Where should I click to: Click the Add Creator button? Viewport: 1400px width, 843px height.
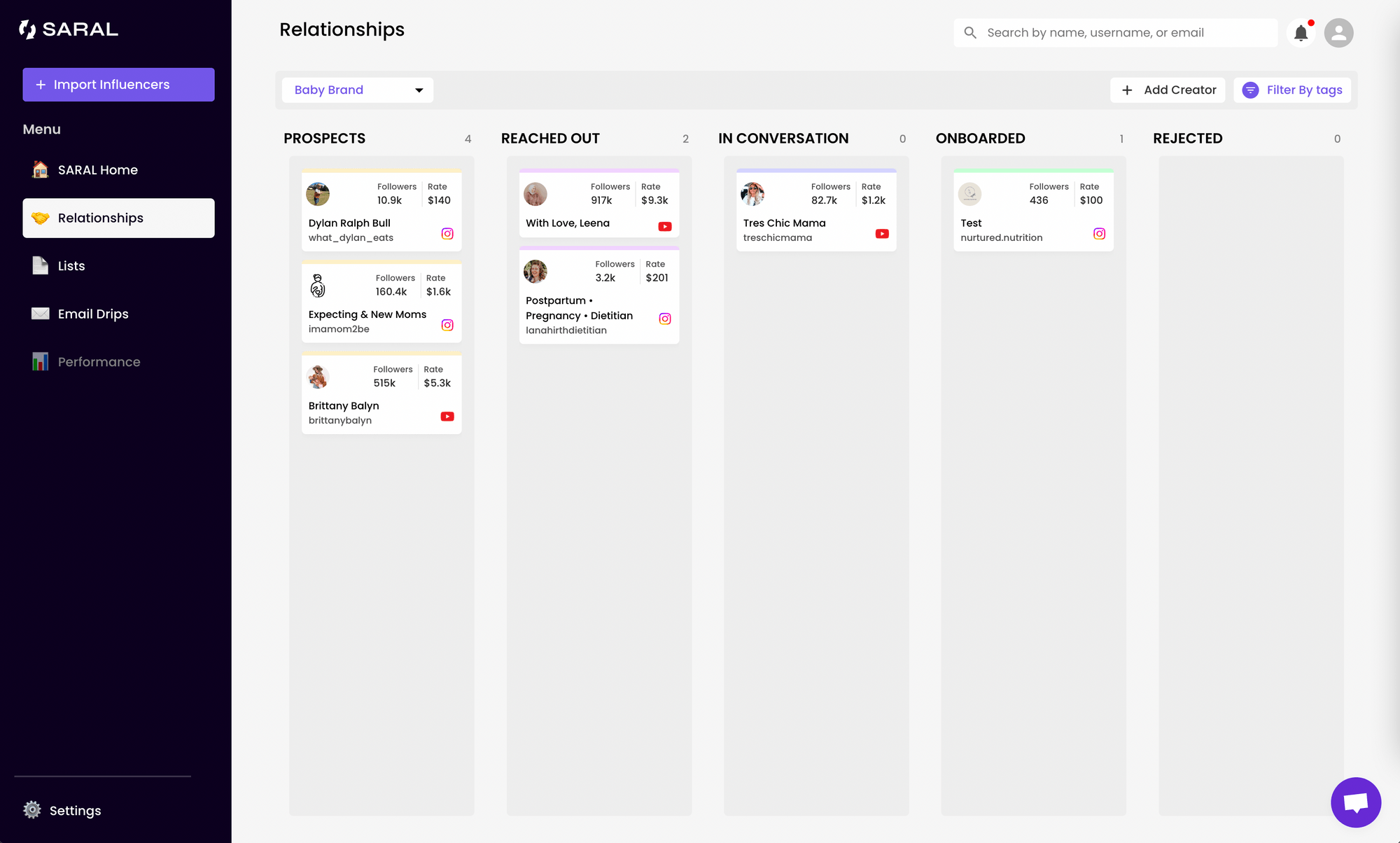pyautogui.click(x=1167, y=90)
